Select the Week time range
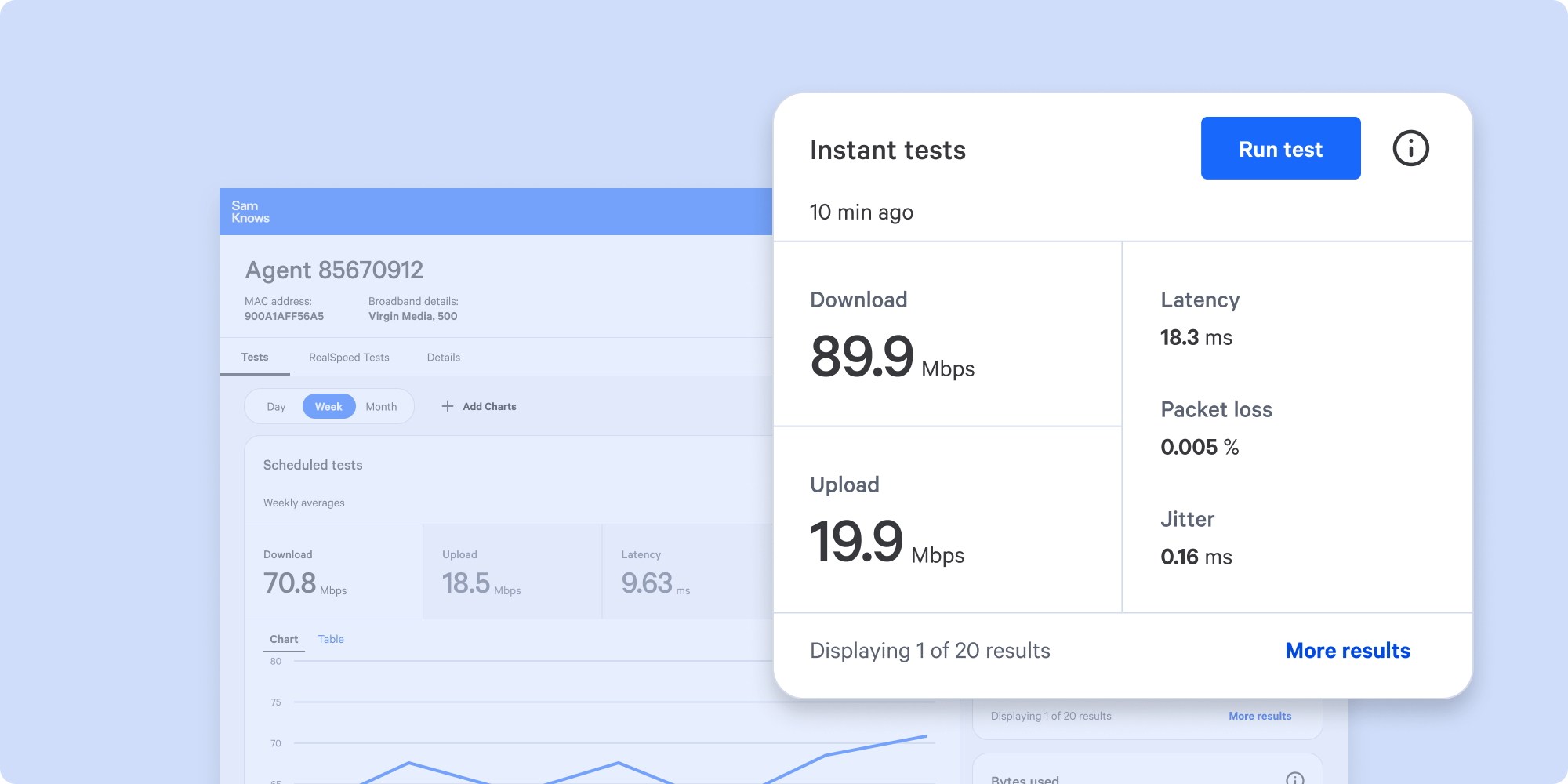 click(x=328, y=406)
